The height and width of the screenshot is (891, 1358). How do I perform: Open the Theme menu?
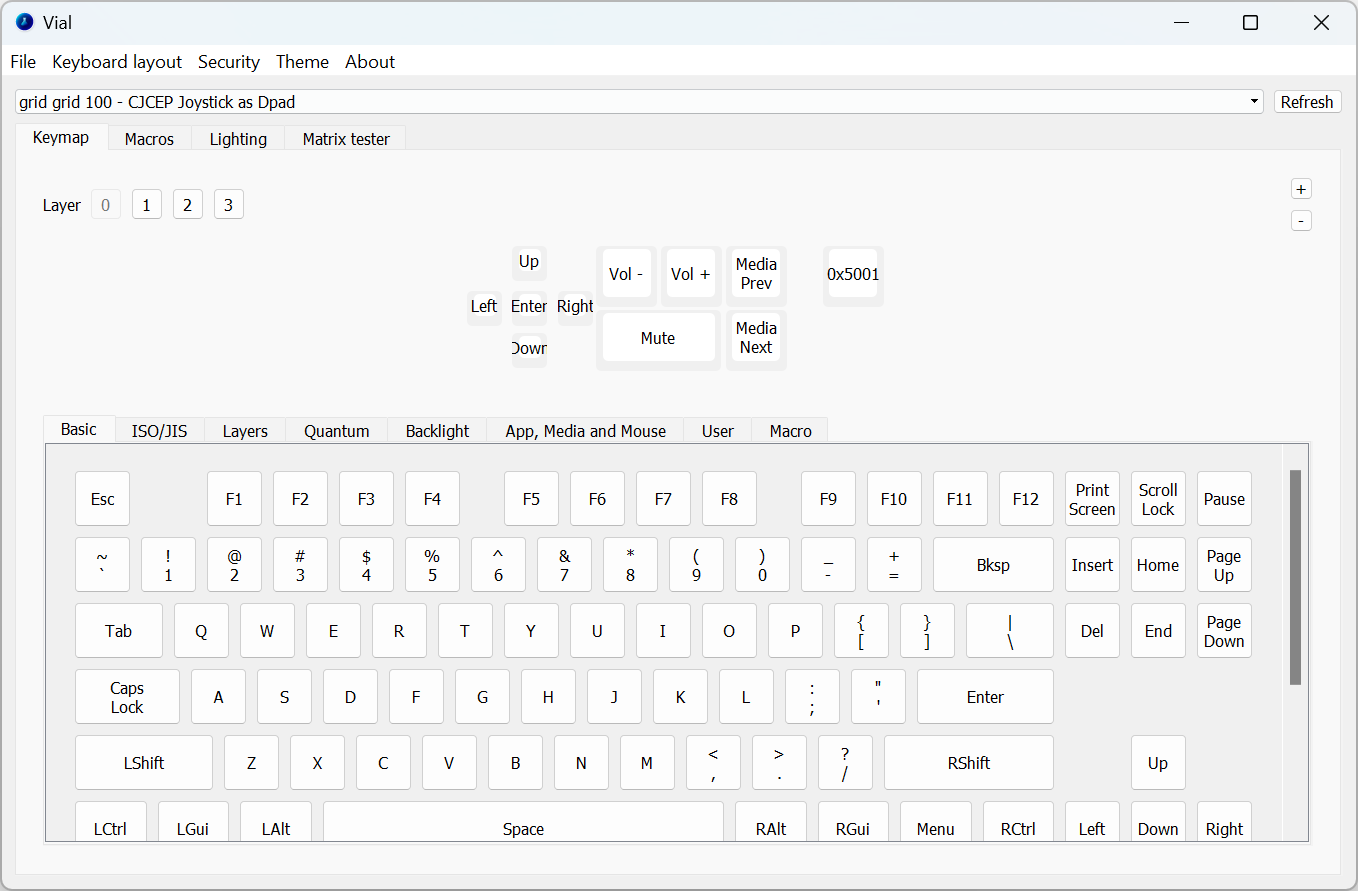(x=302, y=62)
